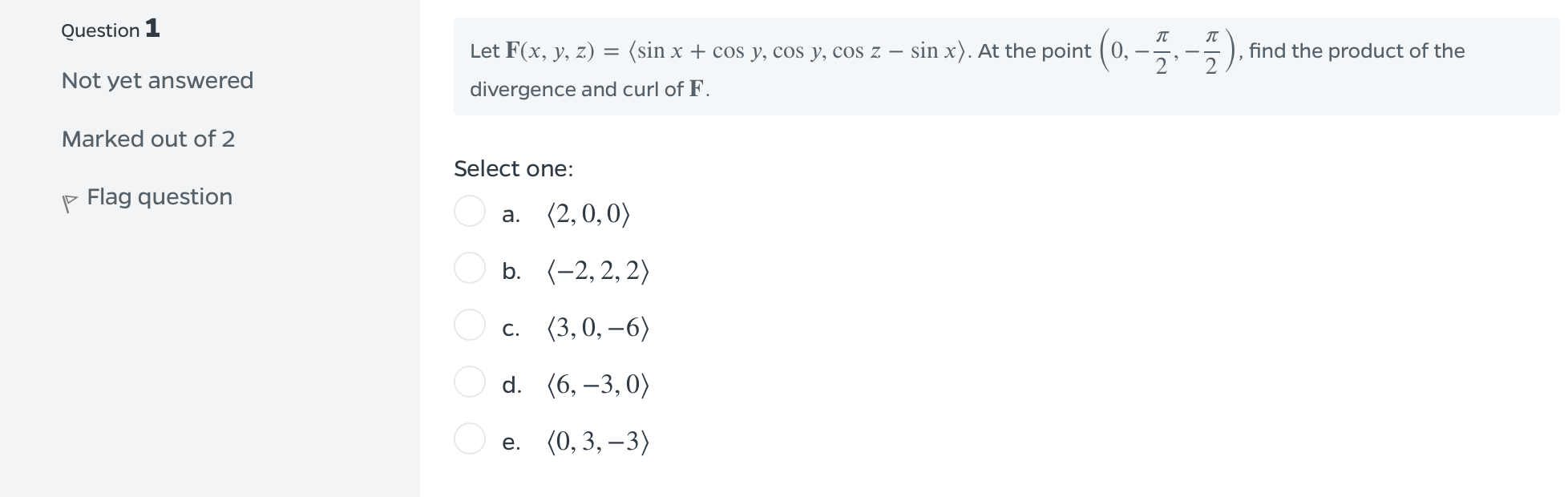1568x497 pixels.
Task: Choose the answer ⟨6, −3, 0⟩
Action: point(596,385)
